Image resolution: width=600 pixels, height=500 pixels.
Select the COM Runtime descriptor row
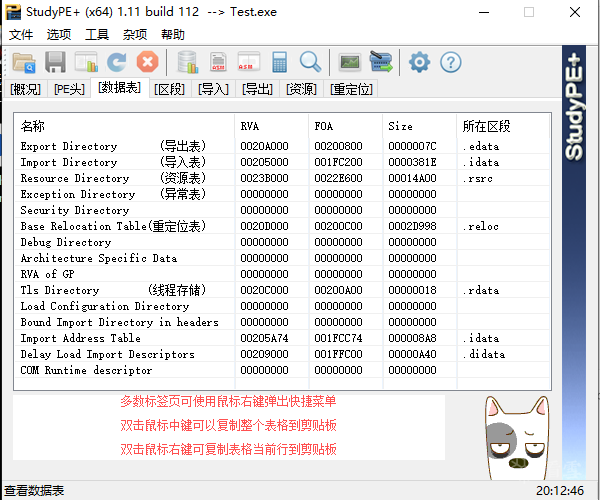pos(282,370)
